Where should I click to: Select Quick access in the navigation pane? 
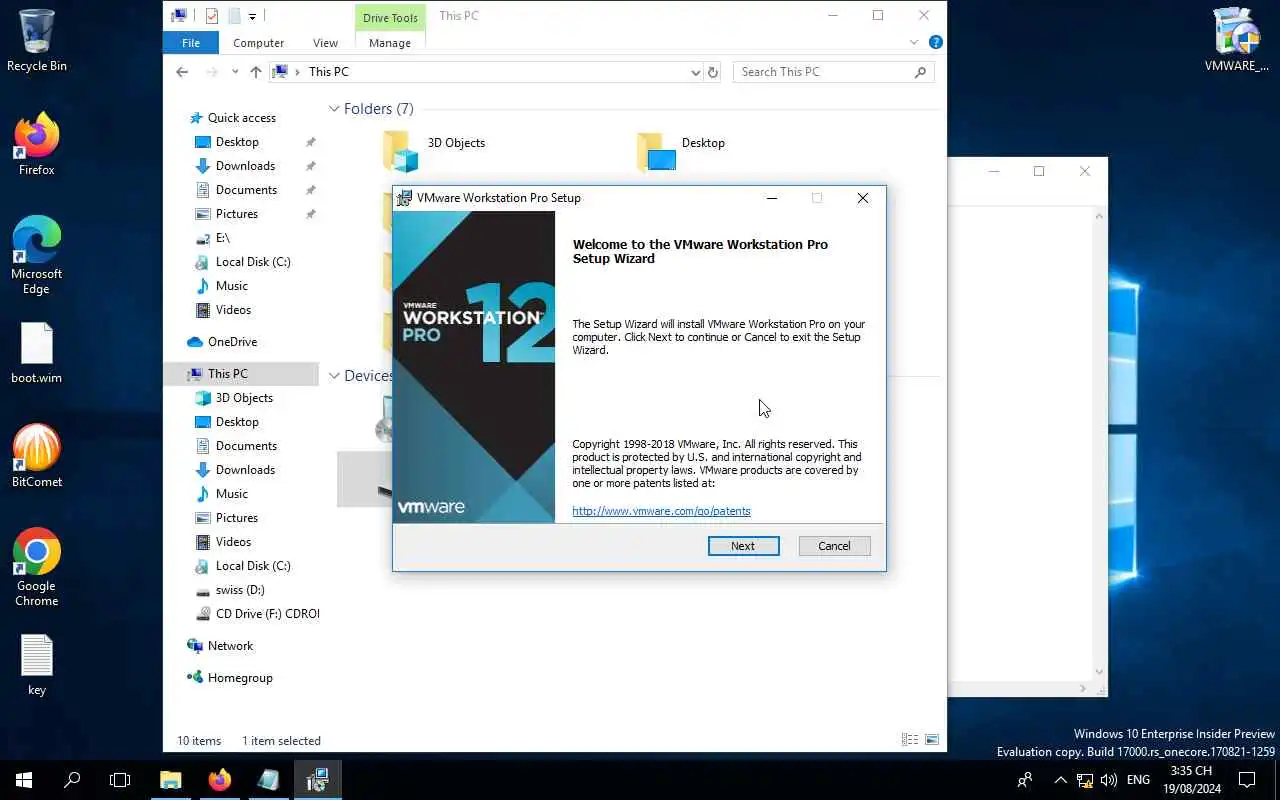[242, 118]
